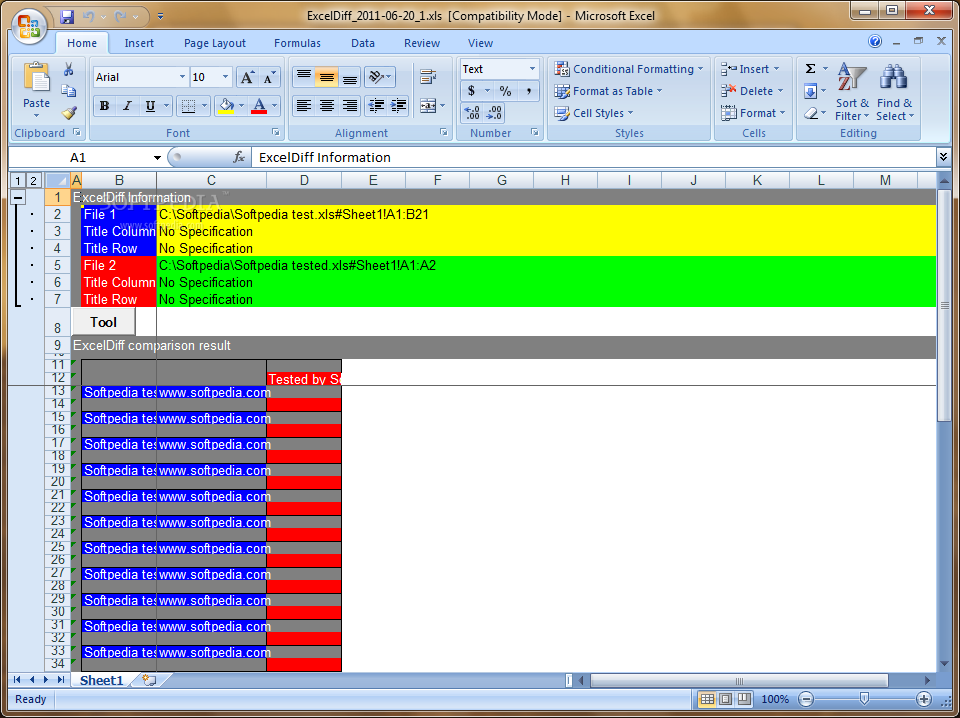Screen dimensions: 960x718
Task: Open the Format cells button
Action: click(753, 113)
